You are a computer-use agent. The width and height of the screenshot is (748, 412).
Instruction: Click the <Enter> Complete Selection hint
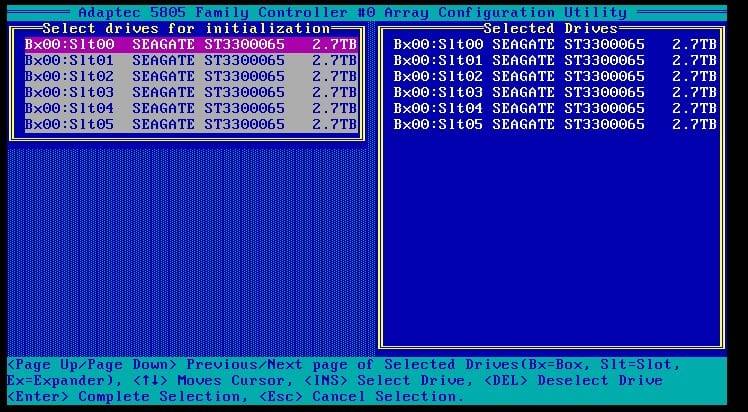128,396
